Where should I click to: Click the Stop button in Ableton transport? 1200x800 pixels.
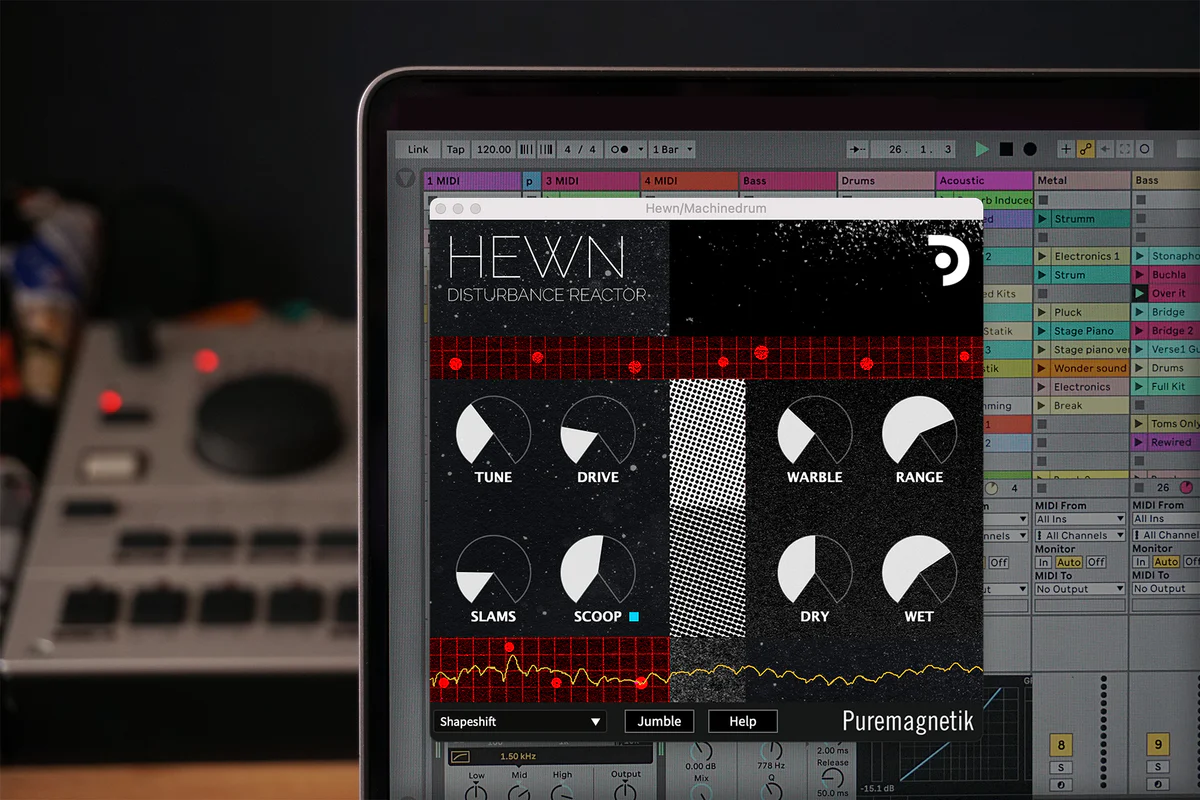pos(1006,149)
